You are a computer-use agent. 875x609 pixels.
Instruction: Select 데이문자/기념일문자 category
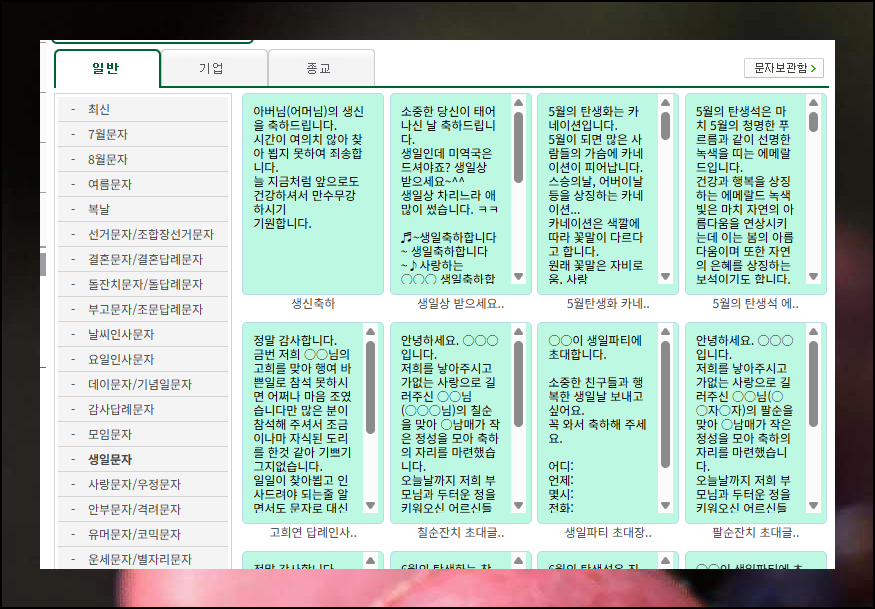143,384
